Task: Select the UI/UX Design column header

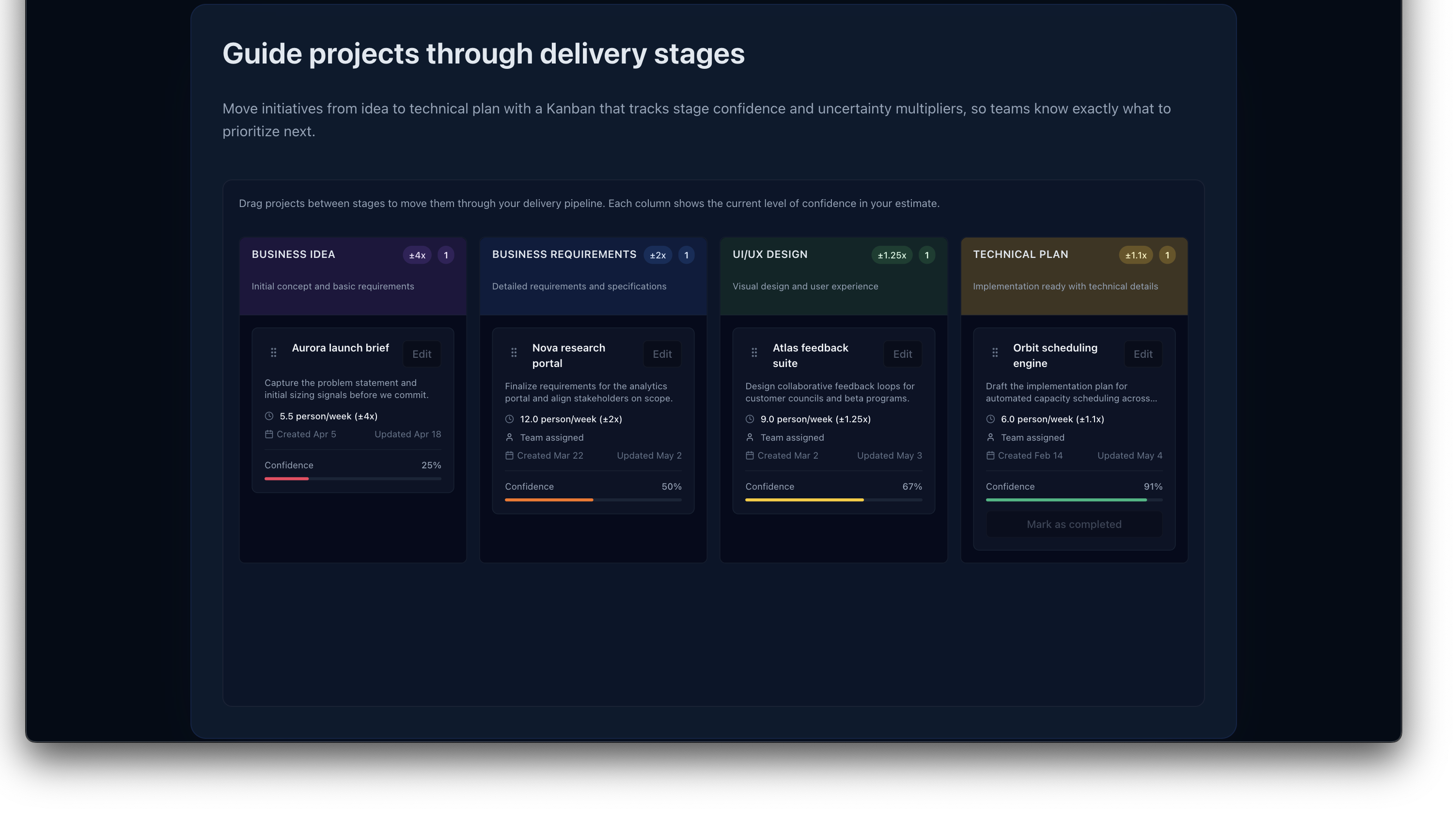Action: pyautogui.click(x=769, y=255)
